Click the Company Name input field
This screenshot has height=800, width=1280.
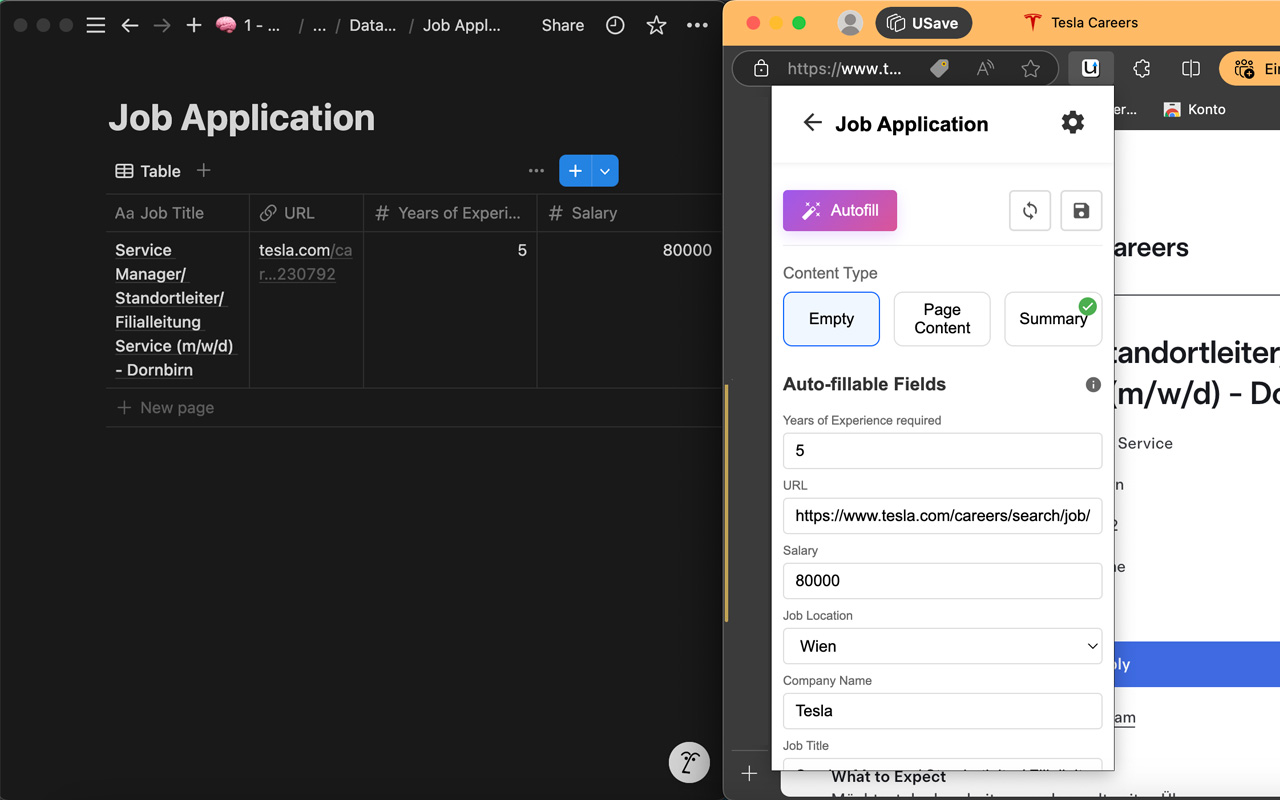(x=942, y=711)
